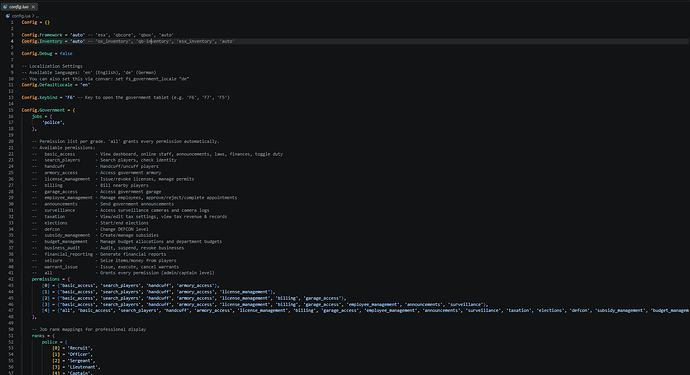Click the '[1]' permissions row
This screenshot has width=690, height=375.
tap(158, 292)
